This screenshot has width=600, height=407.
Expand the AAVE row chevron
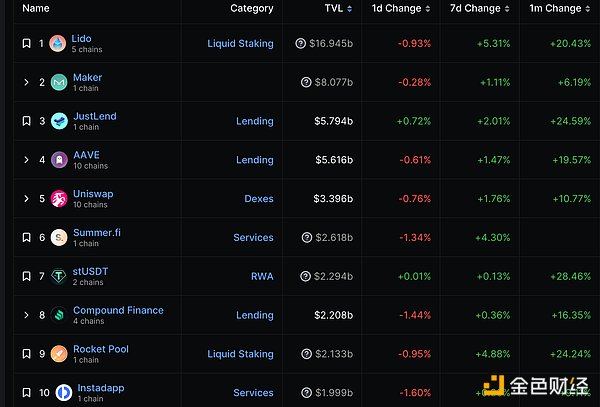pyautogui.click(x=26, y=160)
